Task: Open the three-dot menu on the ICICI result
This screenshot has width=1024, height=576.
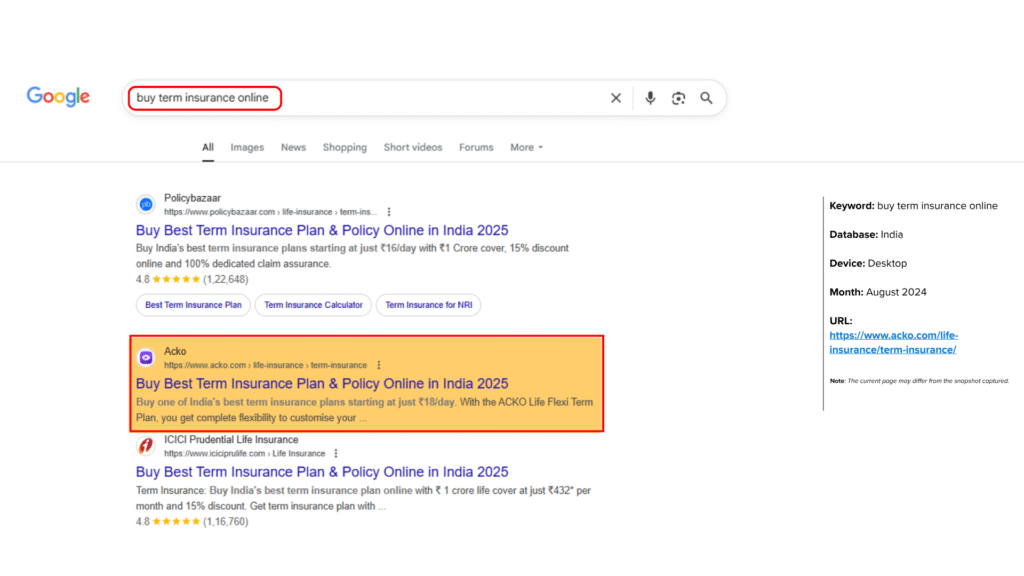Action: (x=335, y=453)
